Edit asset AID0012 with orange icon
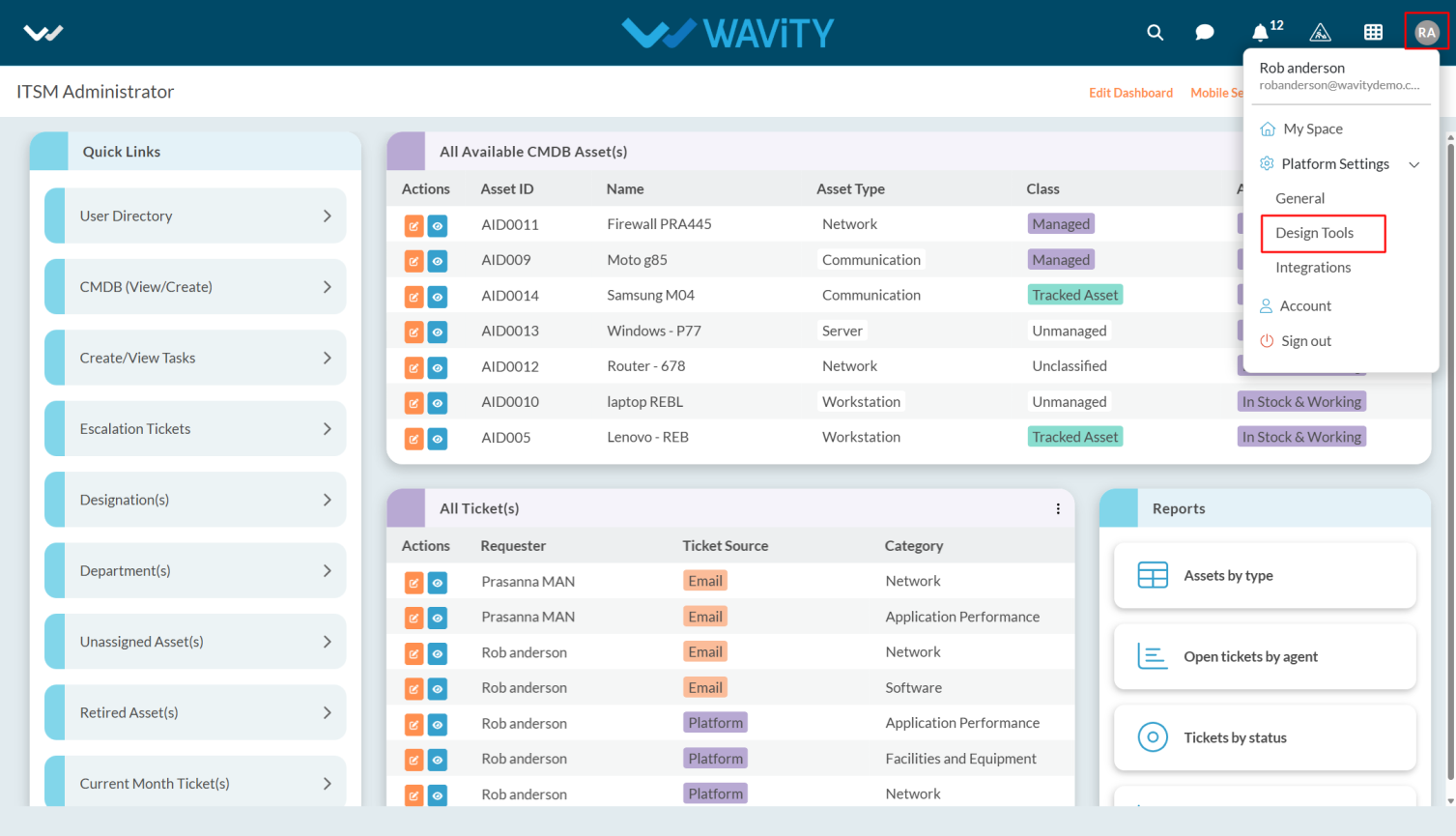1456x836 pixels. pos(414,367)
